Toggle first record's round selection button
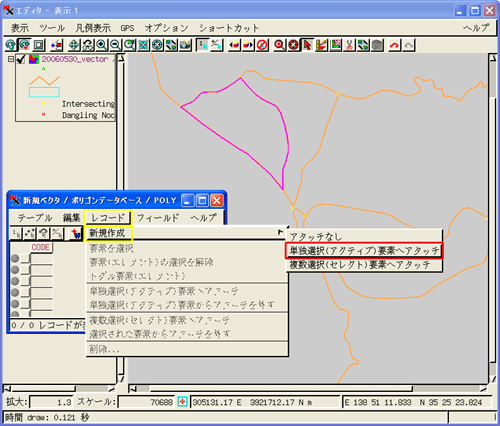The image size is (500, 426). tap(15, 259)
